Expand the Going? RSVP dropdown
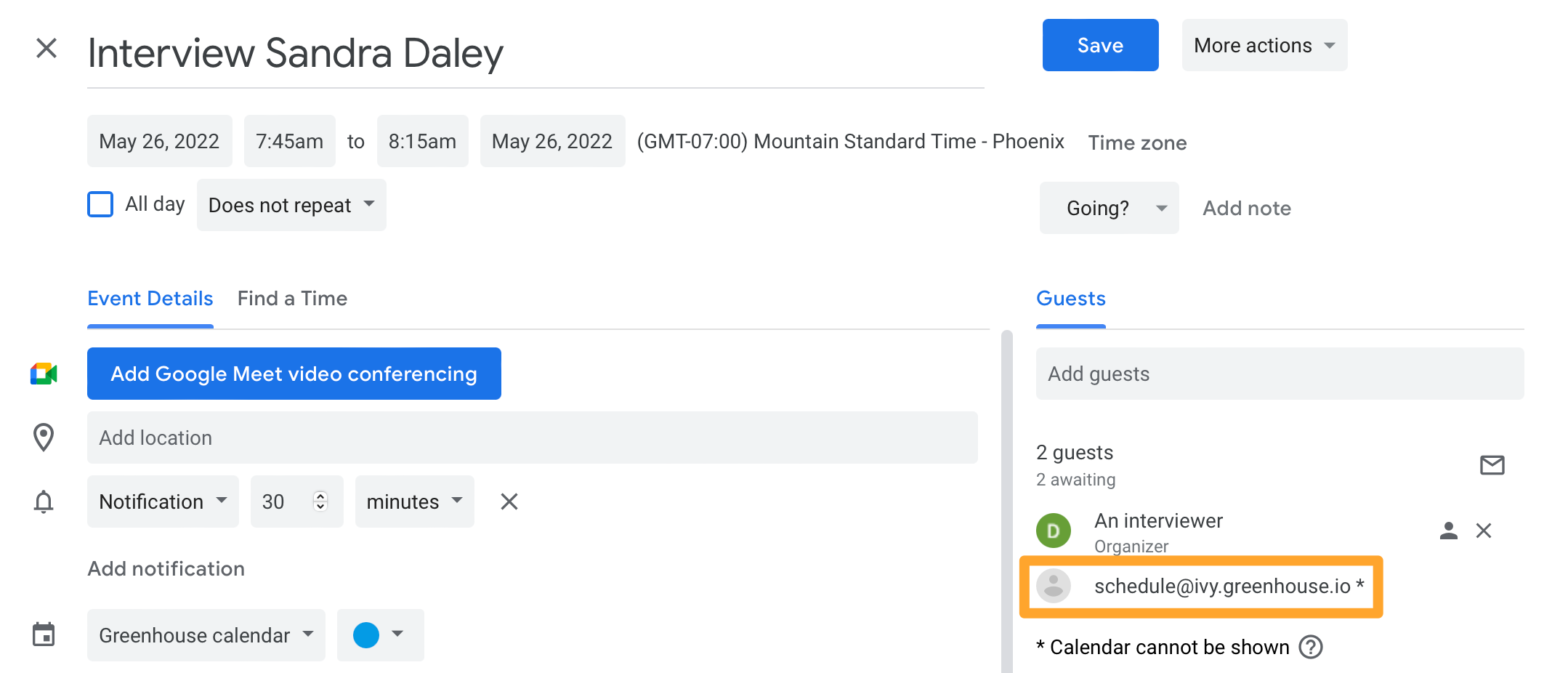 tap(1109, 208)
